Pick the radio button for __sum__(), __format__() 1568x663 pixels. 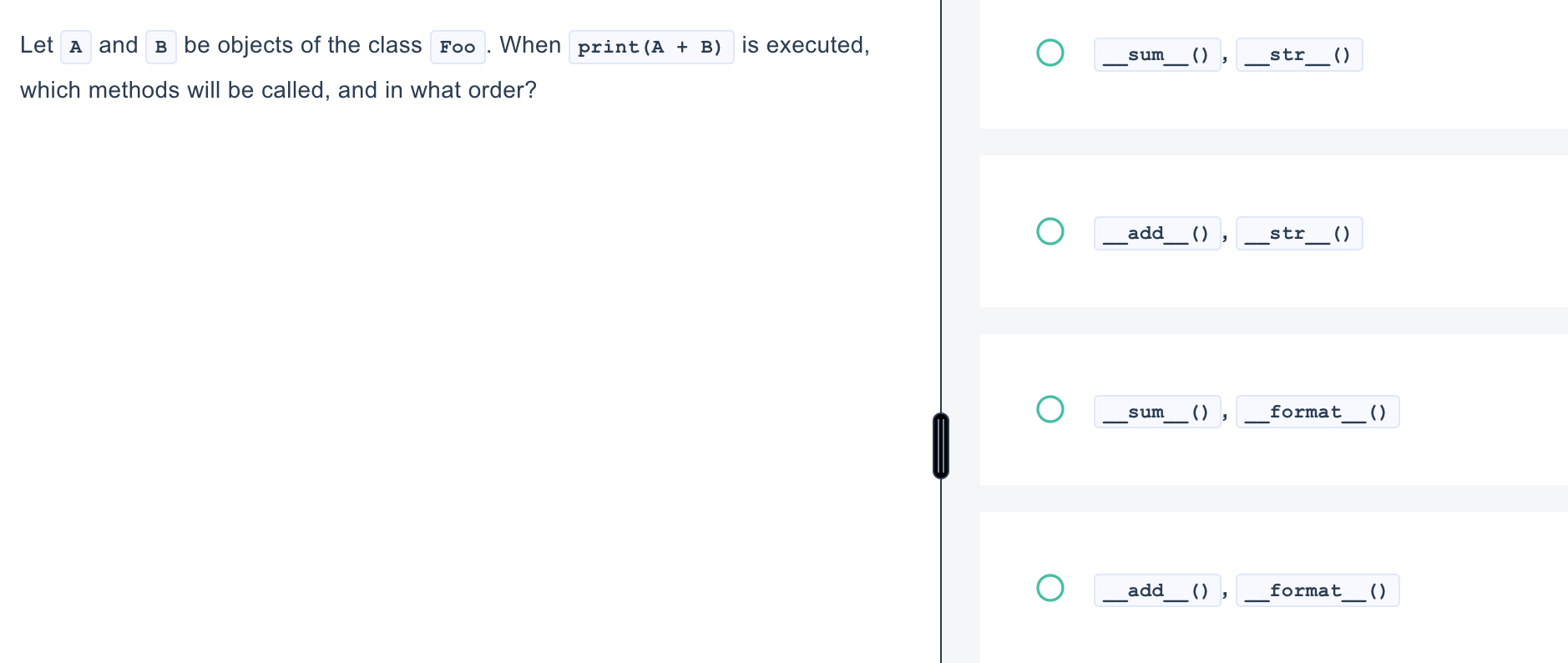(1050, 409)
